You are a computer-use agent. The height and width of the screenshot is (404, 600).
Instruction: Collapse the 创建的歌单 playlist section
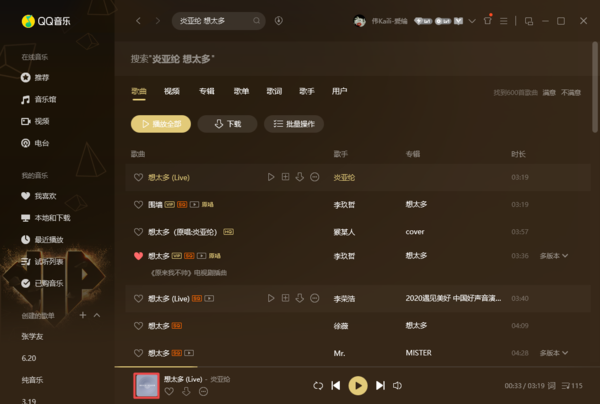97,315
